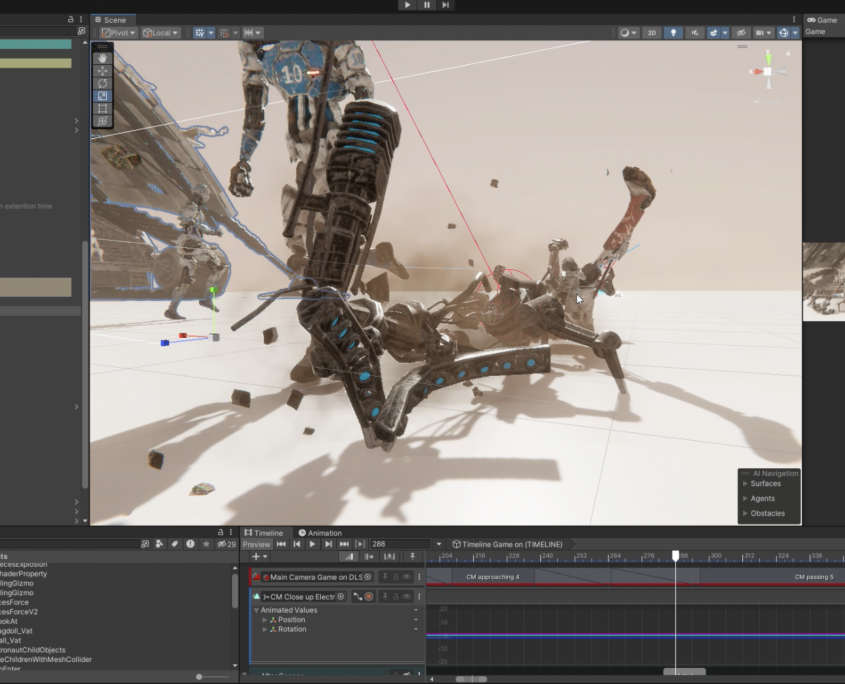Click the timeline record button on CM track
845x684 pixels.
pos(369,597)
